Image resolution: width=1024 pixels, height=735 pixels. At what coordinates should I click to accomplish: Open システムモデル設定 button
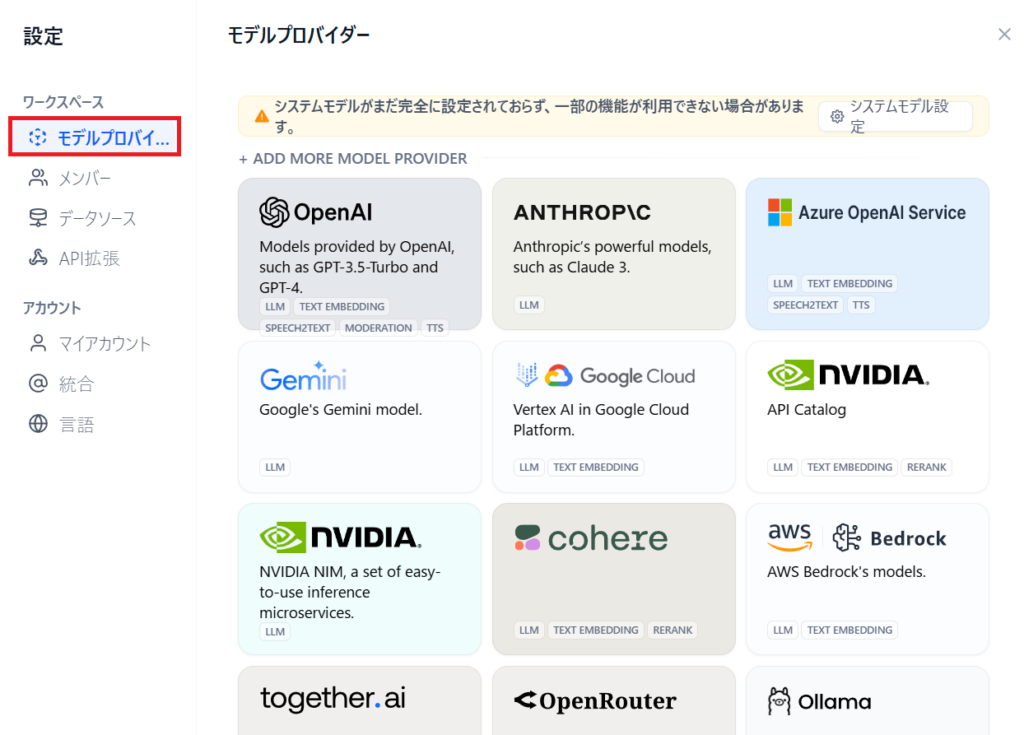tap(895, 116)
